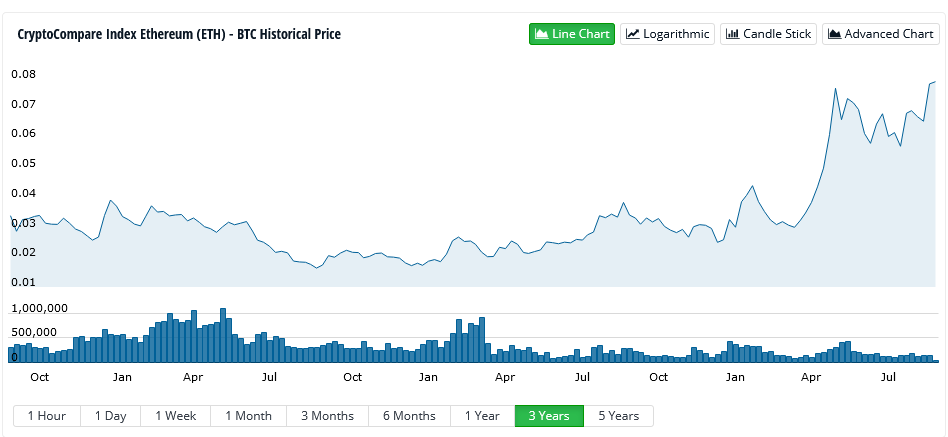Switch to Logarithmic chart view
948x437 pixels.
667,34
